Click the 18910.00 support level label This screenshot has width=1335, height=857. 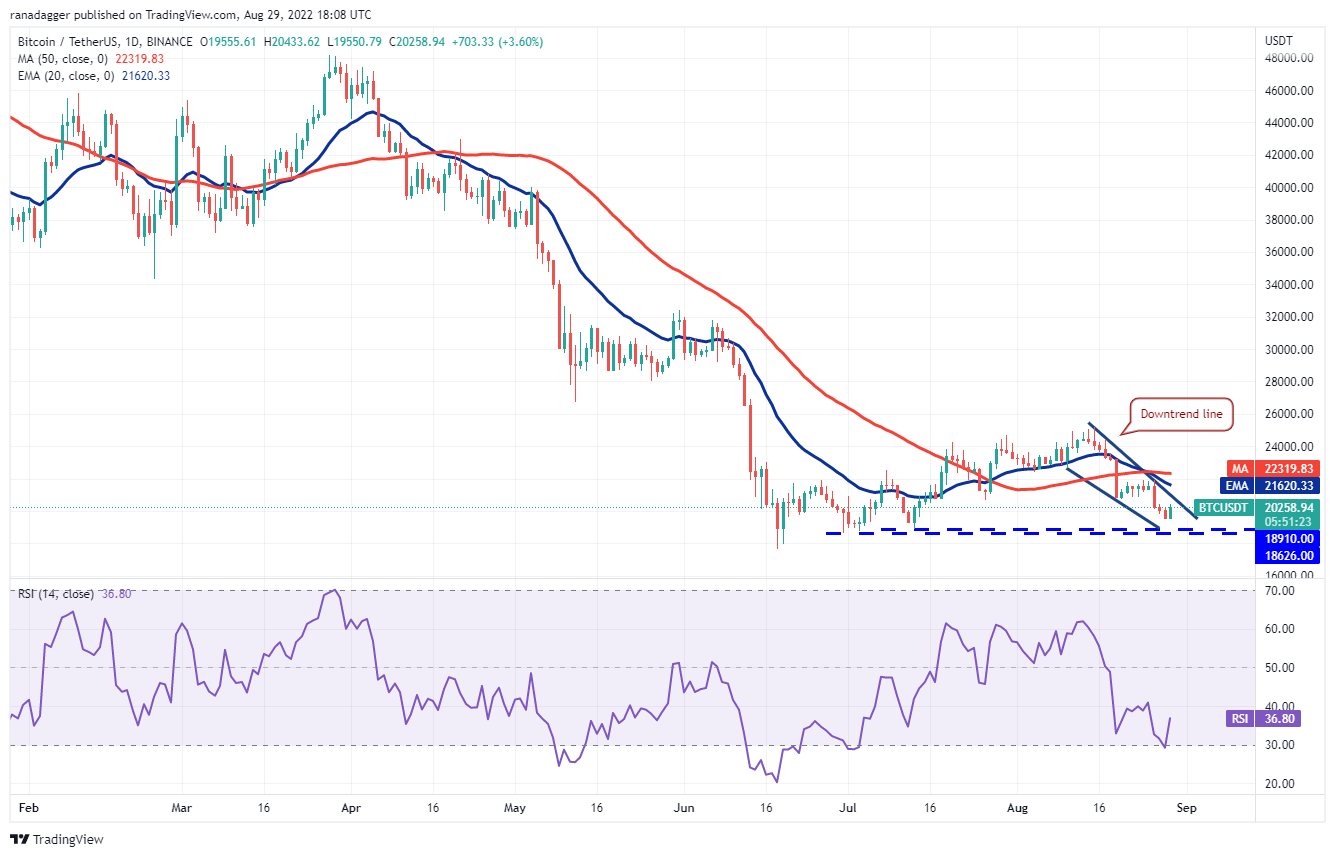pos(1289,538)
